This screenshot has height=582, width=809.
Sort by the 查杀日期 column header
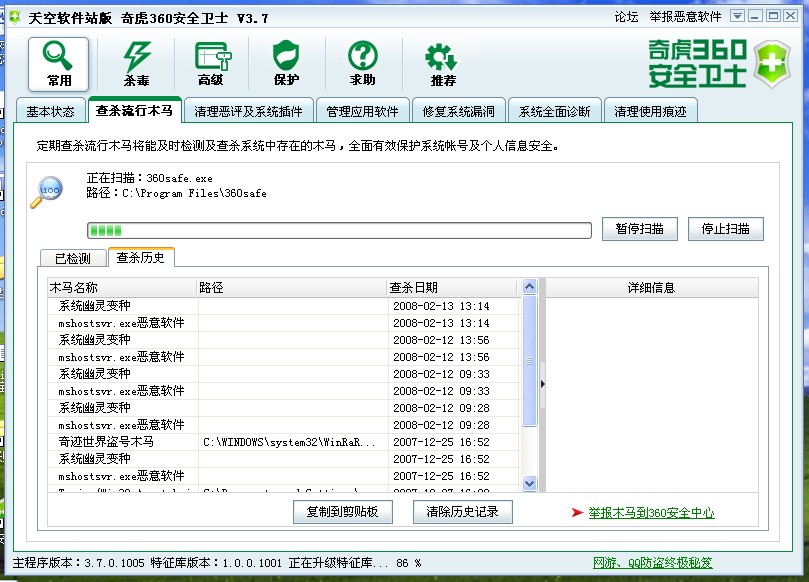(452, 287)
